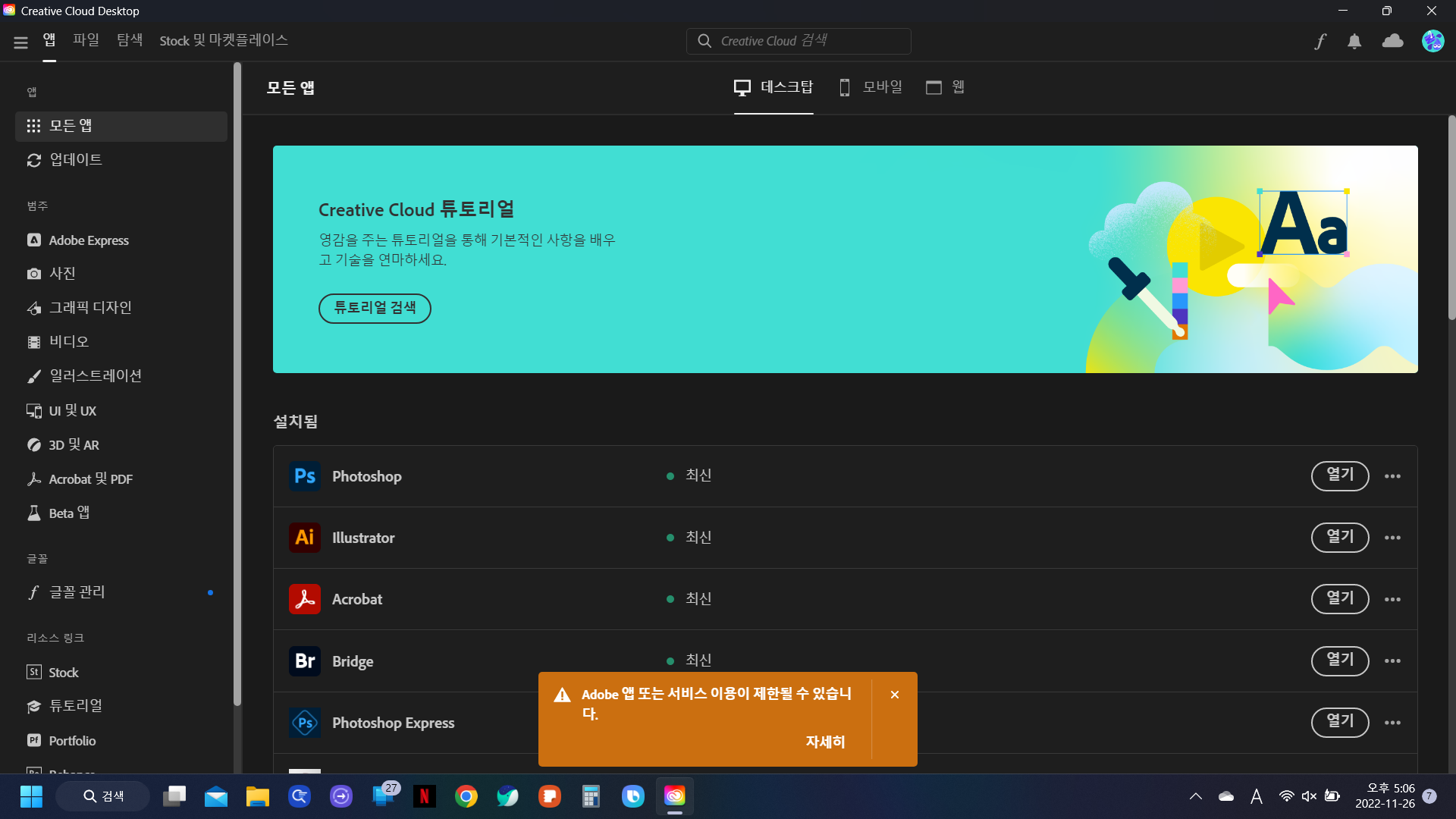Expand Photoshop options menu
Screen dimensions: 1456x819
click(1392, 476)
